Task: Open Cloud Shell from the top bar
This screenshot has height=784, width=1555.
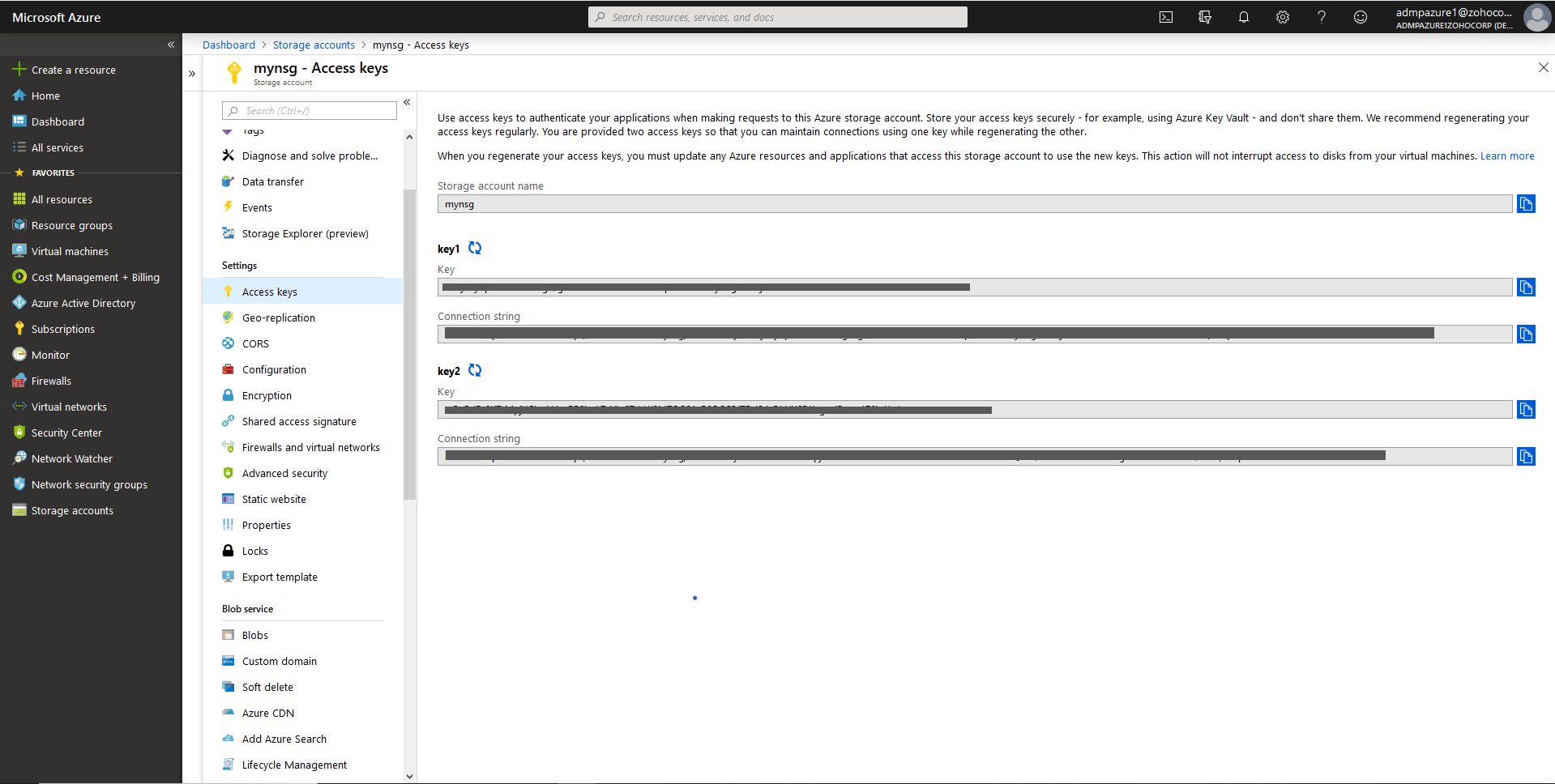Action: pyautogui.click(x=1166, y=17)
